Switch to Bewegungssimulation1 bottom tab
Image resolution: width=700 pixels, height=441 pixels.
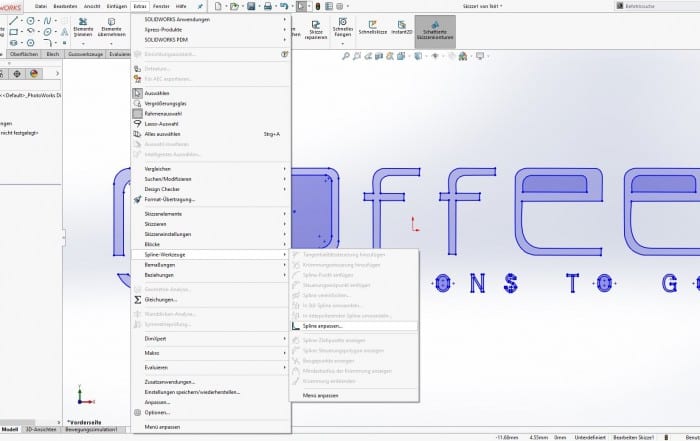[x=92, y=429]
